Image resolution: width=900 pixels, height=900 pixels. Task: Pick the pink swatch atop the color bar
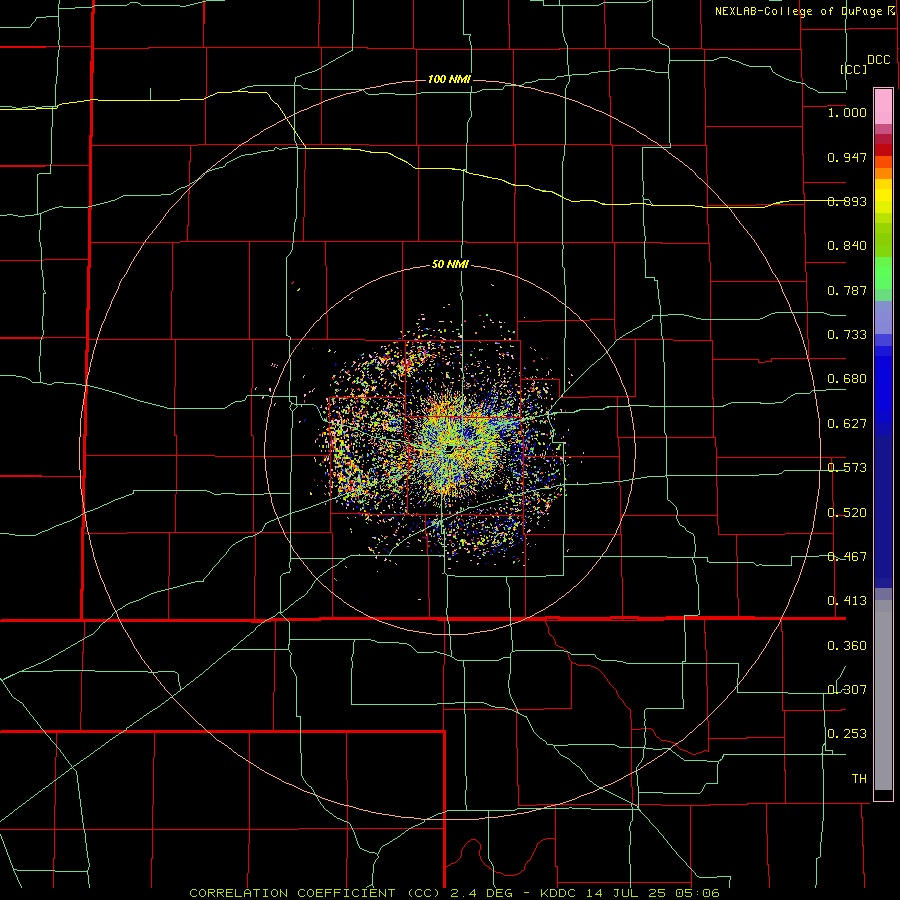883,106
